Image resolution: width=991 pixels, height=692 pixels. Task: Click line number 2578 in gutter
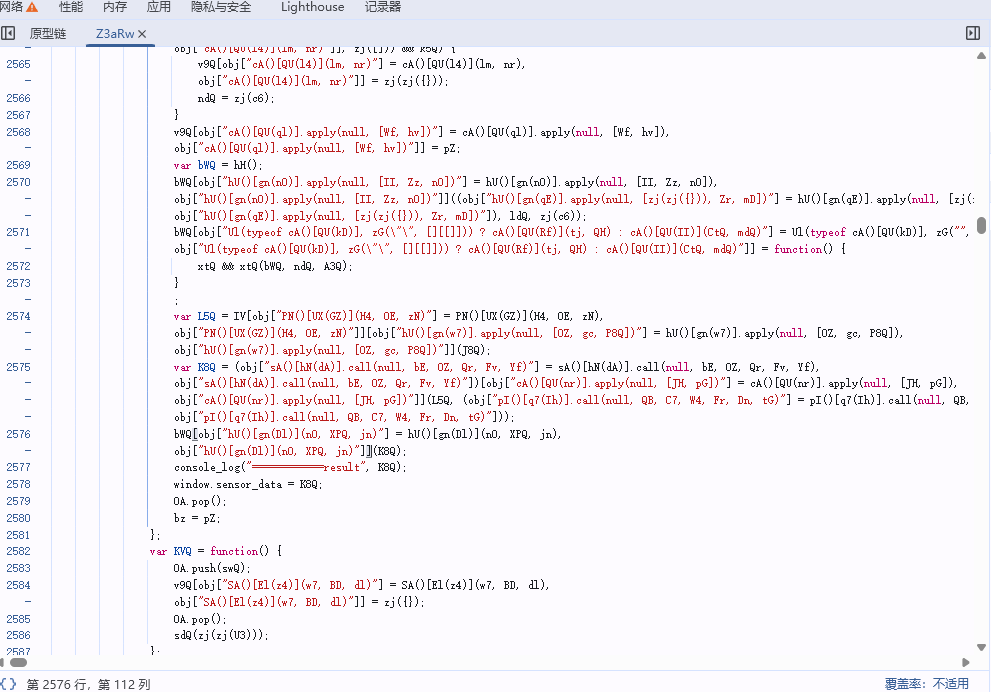click(18, 484)
